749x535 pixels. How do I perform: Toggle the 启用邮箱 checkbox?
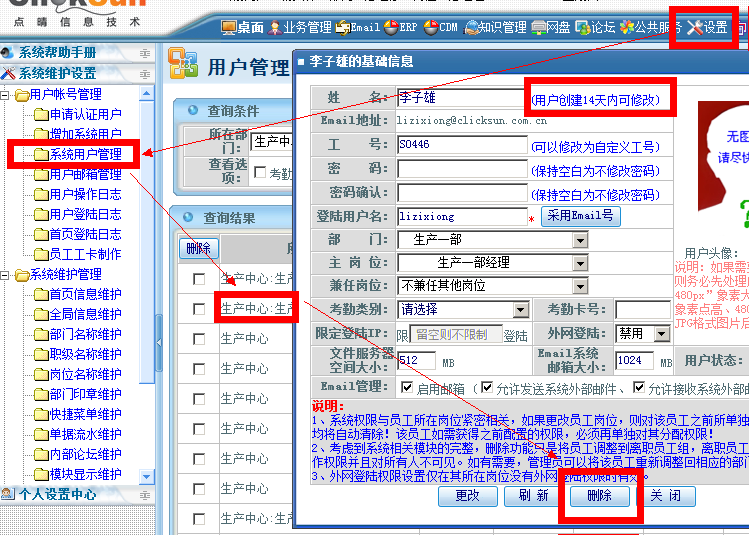click(x=407, y=387)
